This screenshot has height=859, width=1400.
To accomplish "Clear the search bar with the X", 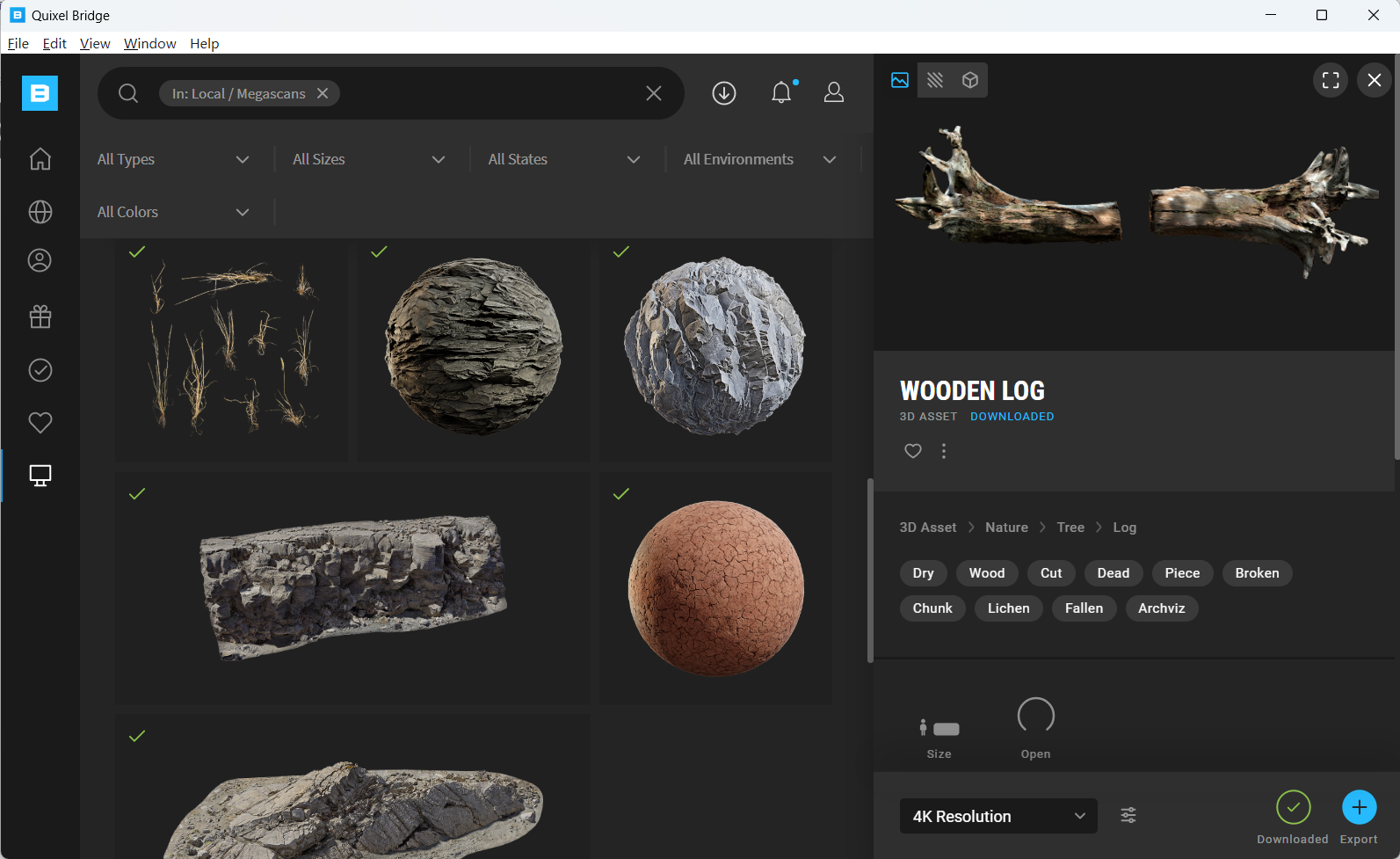I will click(654, 93).
